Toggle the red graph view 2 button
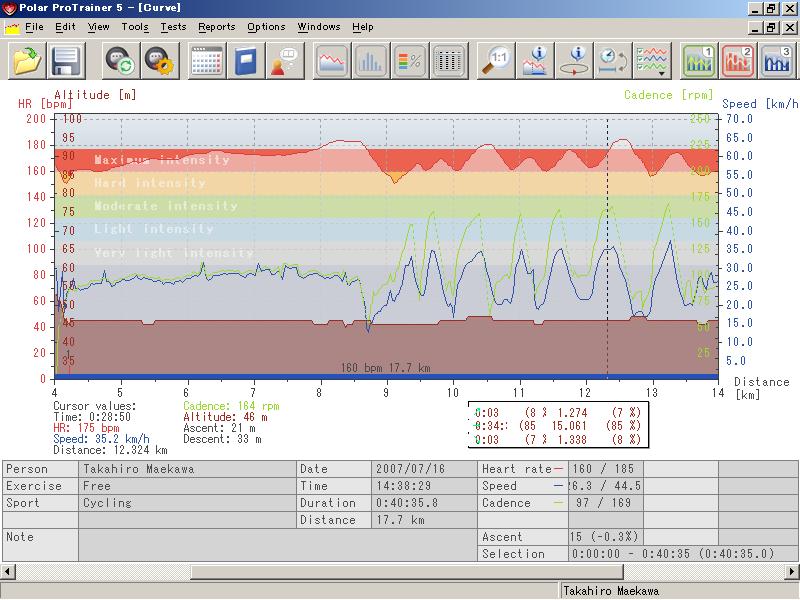Viewport: 800px width, 600px height. (x=738, y=61)
